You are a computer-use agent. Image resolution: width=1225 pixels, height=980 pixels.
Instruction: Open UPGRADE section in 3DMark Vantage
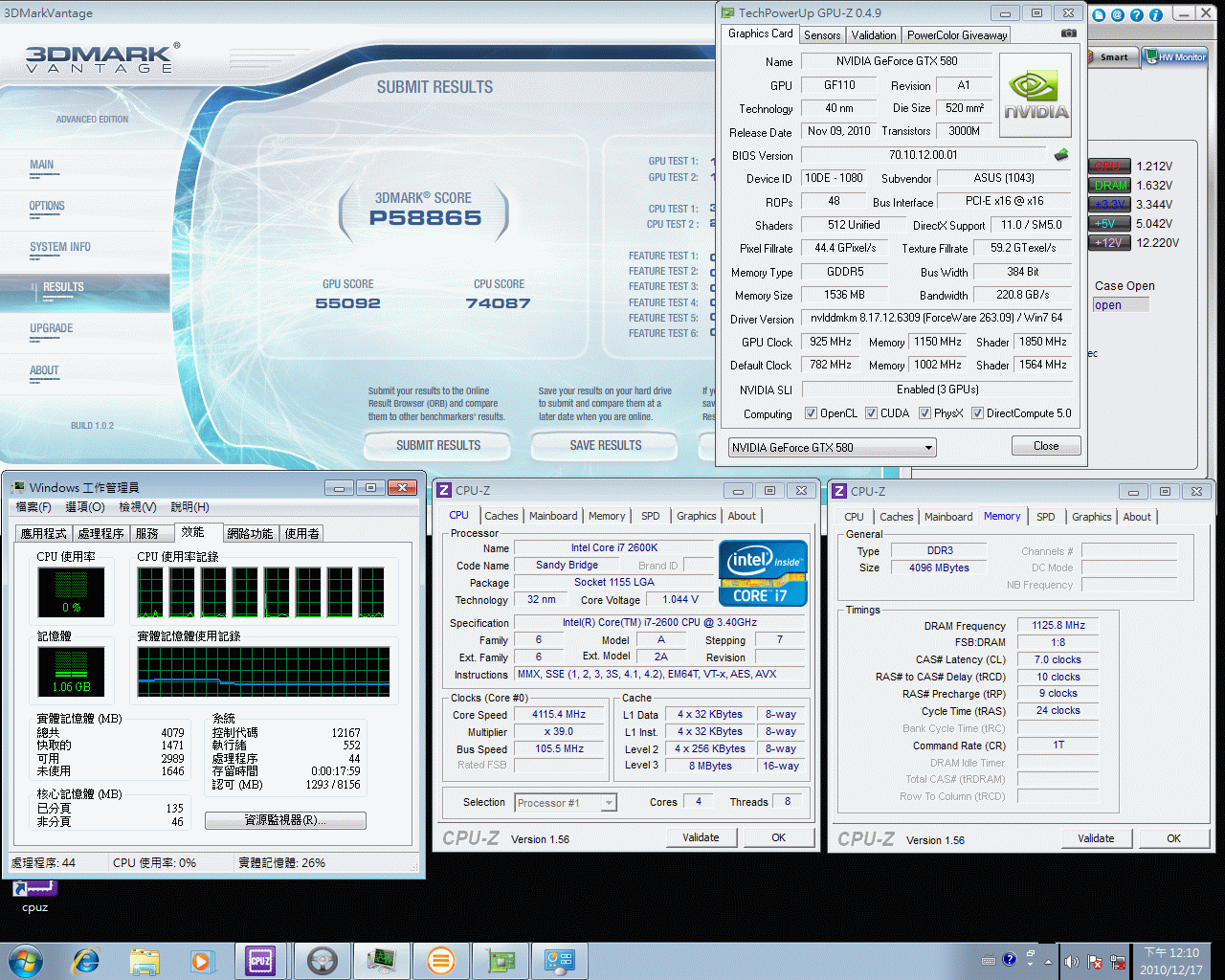coord(52,328)
